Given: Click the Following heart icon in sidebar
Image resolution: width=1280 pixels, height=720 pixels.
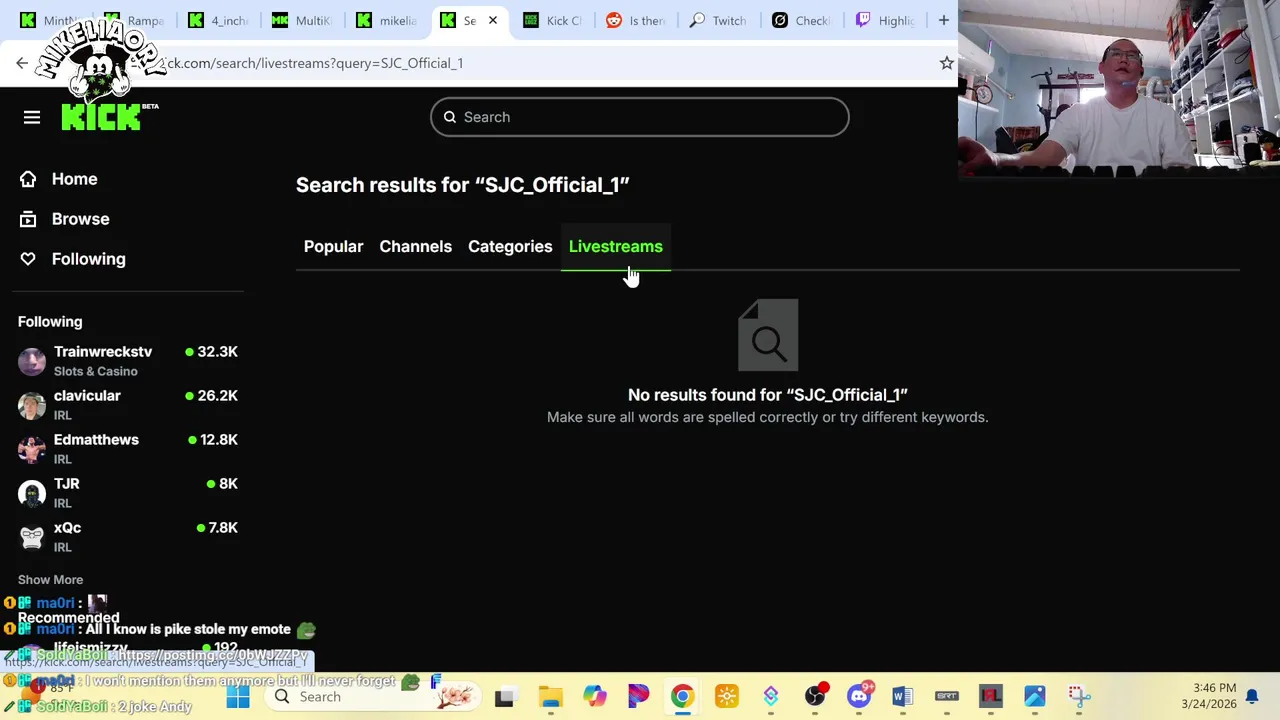Looking at the screenshot, I should tap(28, 259).
